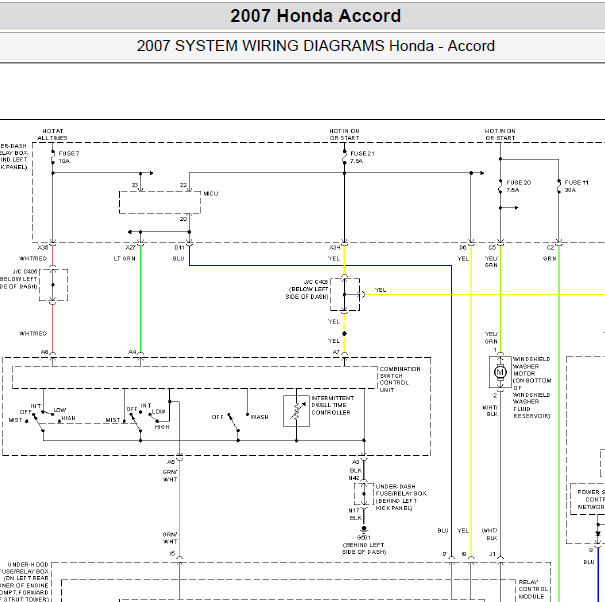Click the "FUSE 11" label
605x602 pixels.
pos(576,182)
